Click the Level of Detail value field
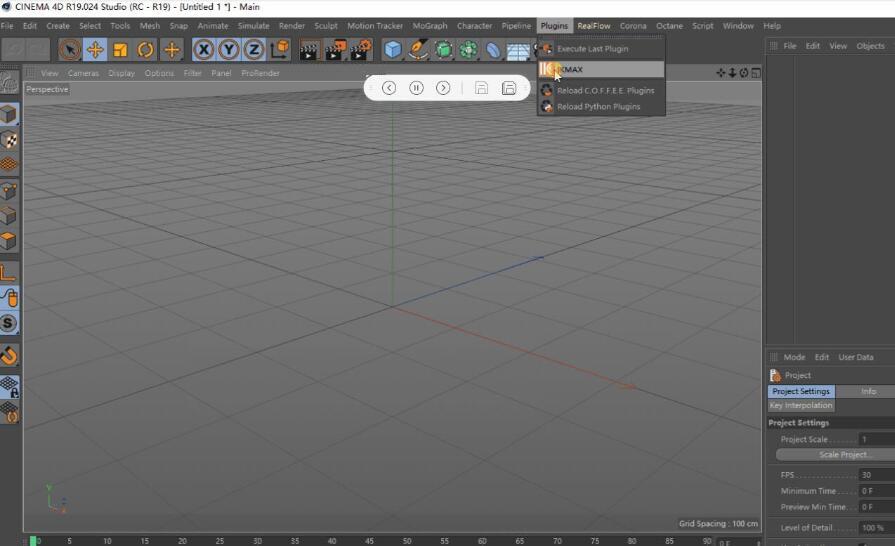Image resolution: width=895 pixels, height=546 pixels. click(x=877, y=528)
